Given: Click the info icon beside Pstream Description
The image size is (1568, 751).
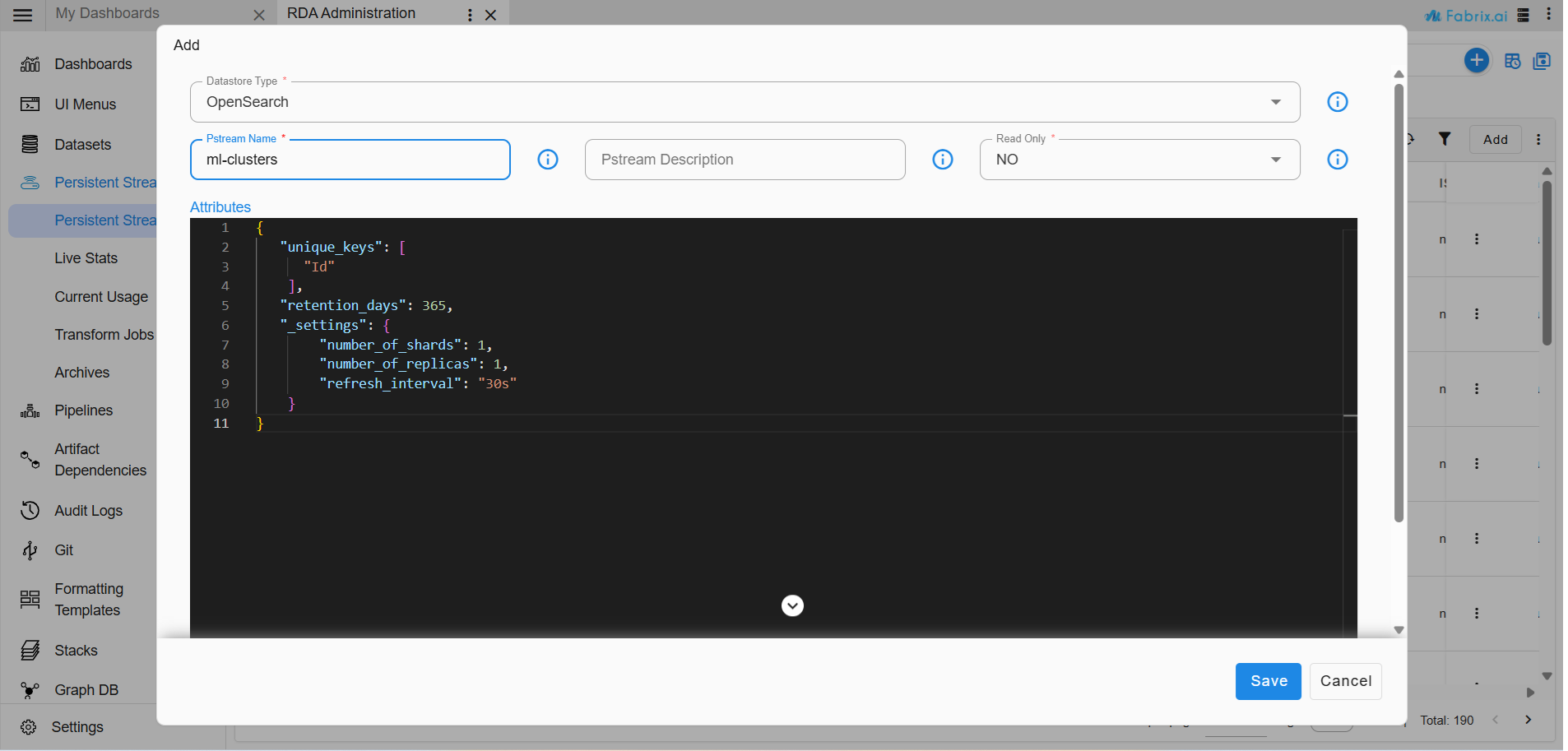Looking at the screenshot, I should click(x=942, y=160).
